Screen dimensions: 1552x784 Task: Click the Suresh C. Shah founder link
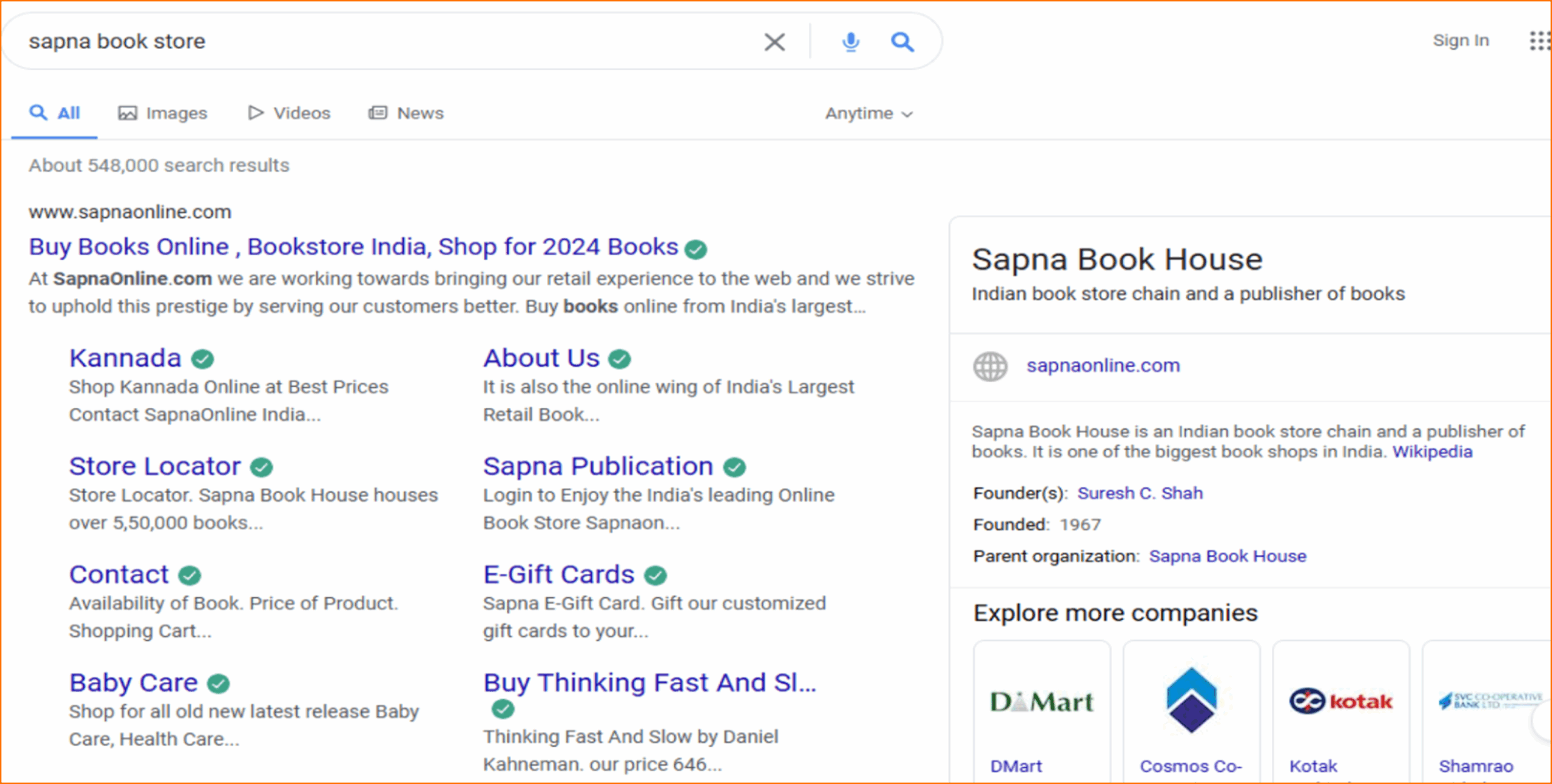(x=1140, y=493)
